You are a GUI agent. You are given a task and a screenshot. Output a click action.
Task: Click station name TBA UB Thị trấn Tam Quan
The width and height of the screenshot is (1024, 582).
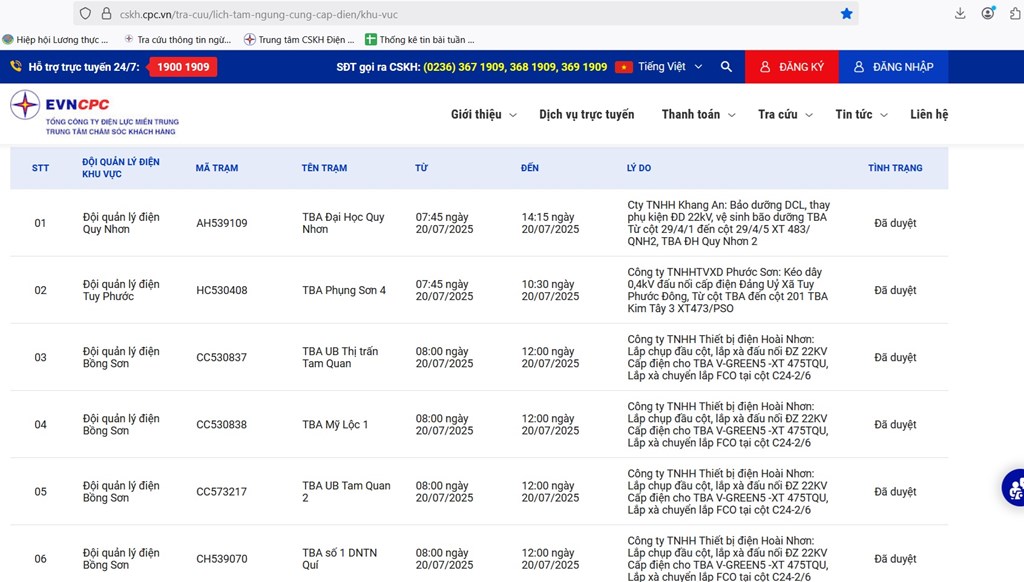(340, 357)
